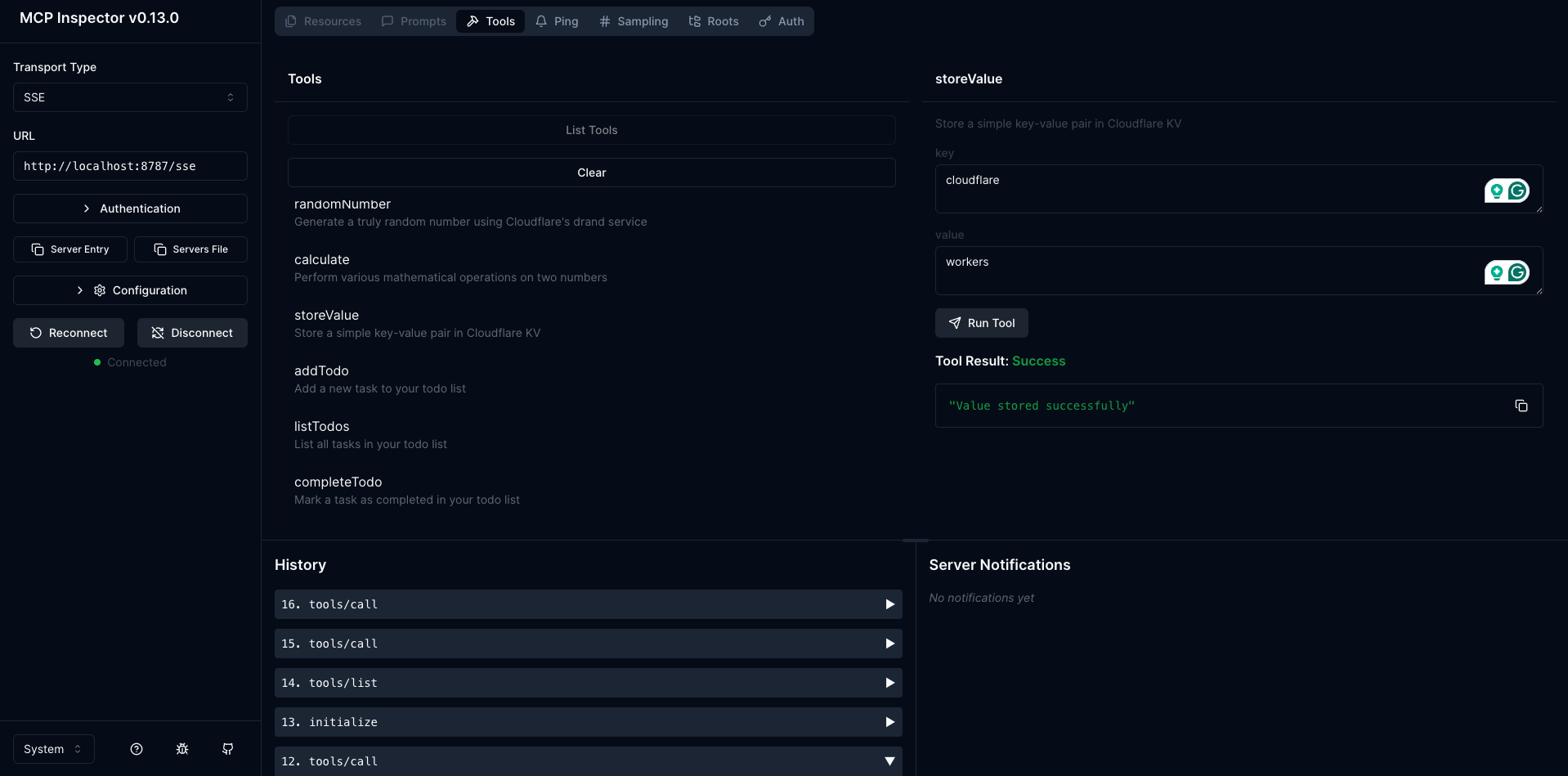This screenshot has width=1568, height=776.
Task: Click the Roots tree icon
Action: [695, 21]
